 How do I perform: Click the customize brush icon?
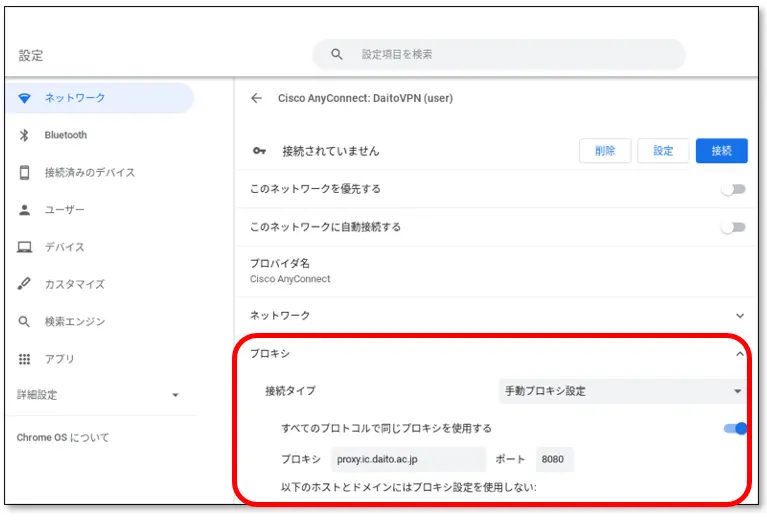pyautogui.click(x=25, y=284)
